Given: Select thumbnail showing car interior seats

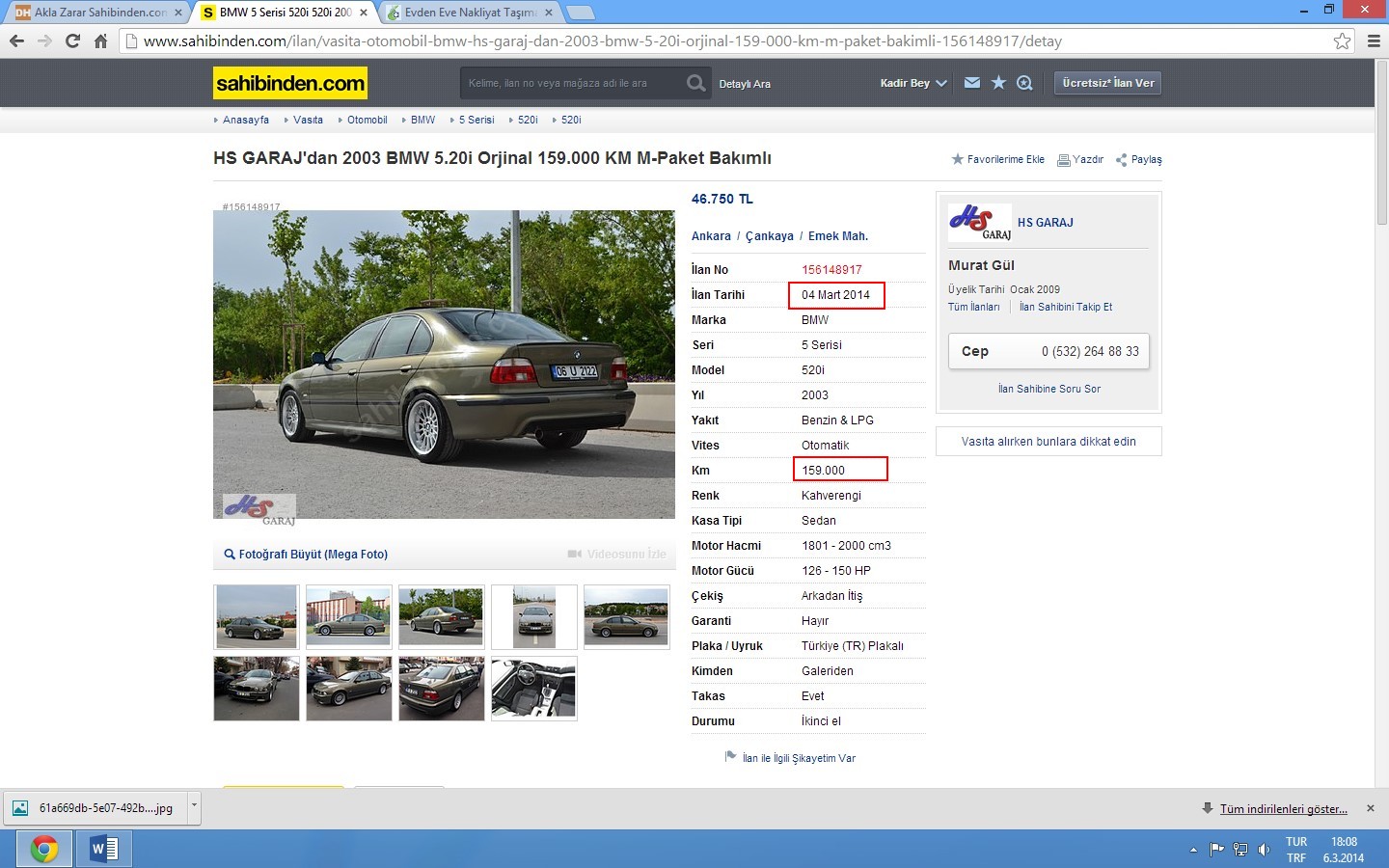Looking at the screenshot, I should point(534,689).
